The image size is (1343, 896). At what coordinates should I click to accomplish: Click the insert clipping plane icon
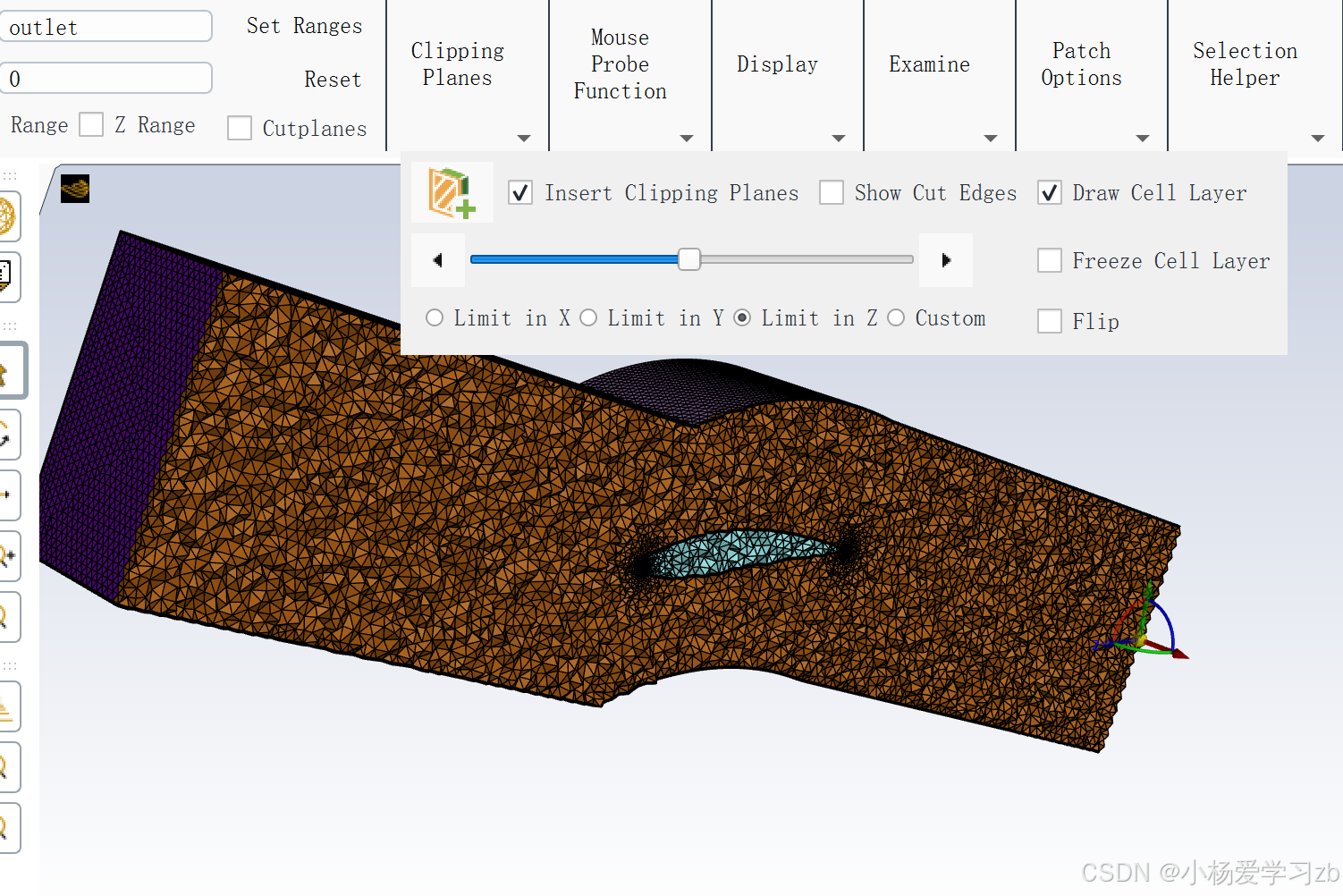pos(452,192)
